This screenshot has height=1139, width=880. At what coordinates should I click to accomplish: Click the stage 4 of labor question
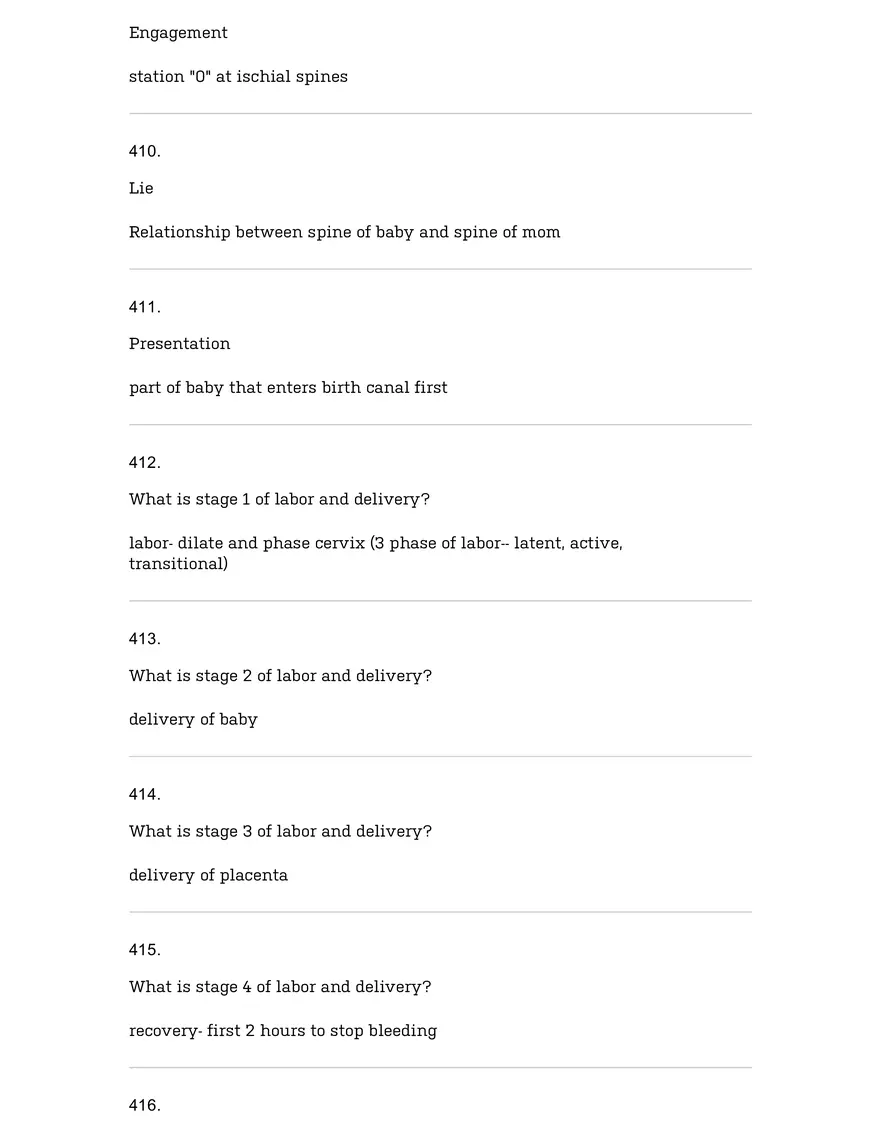tap(280, 987)
